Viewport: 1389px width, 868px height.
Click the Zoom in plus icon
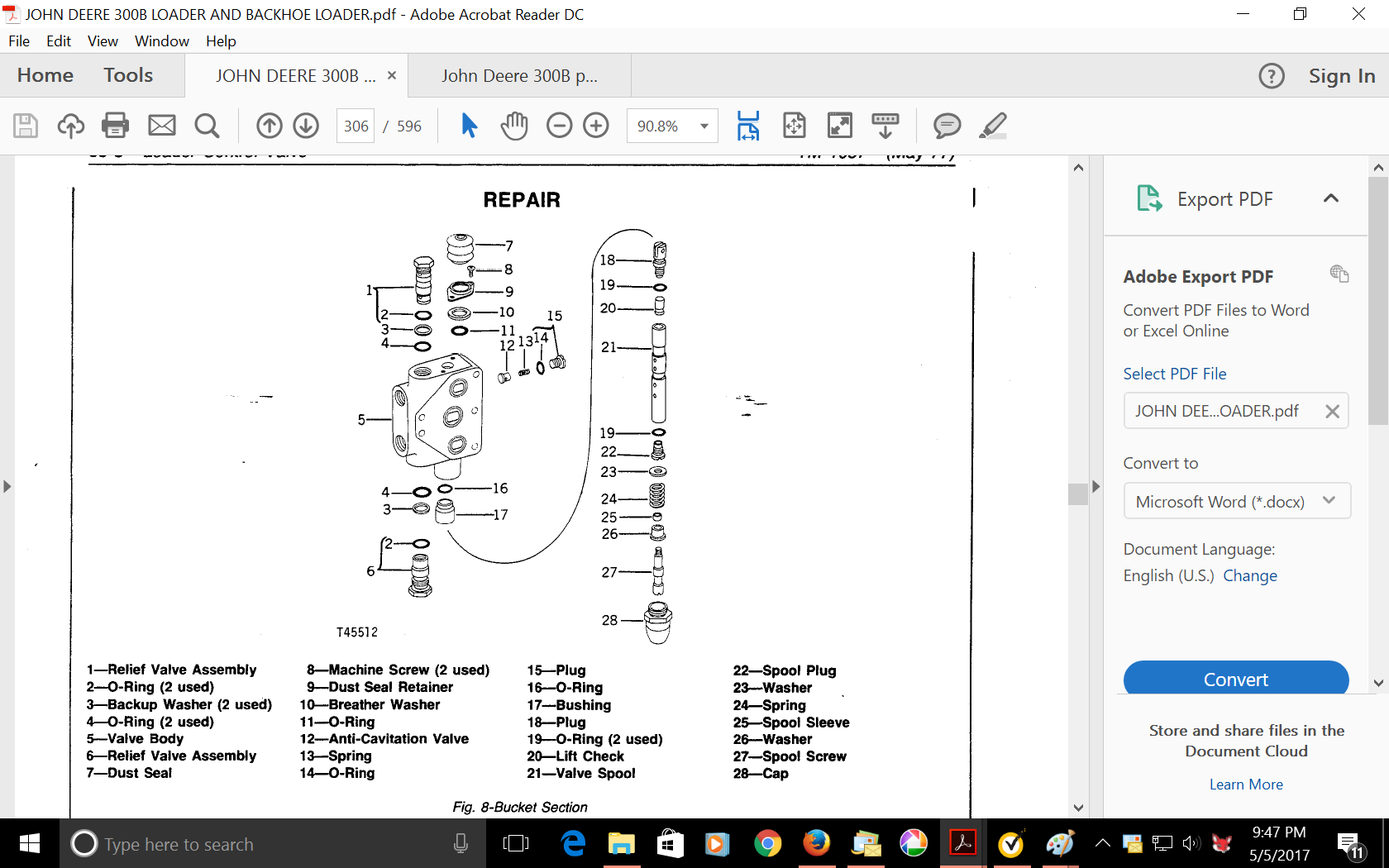(596, 126)
